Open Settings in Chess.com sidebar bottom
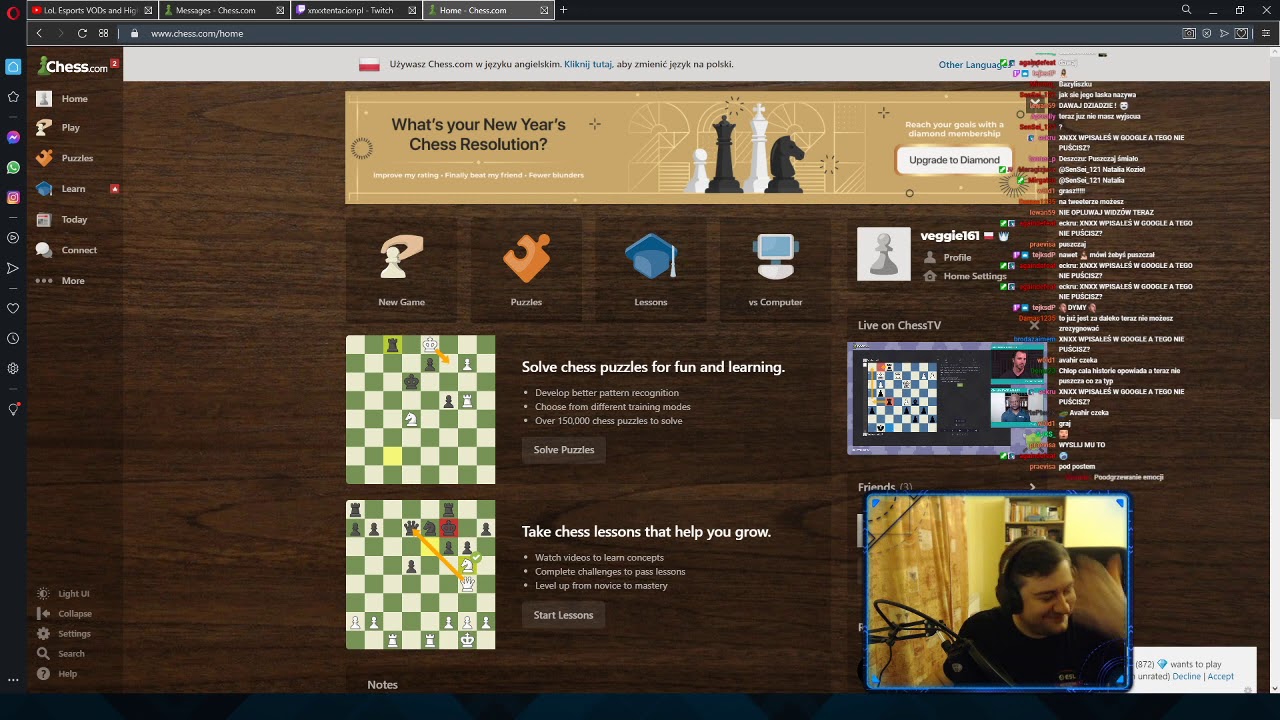The height and width of the screenshot is (720, 1280). coord(65,634)
